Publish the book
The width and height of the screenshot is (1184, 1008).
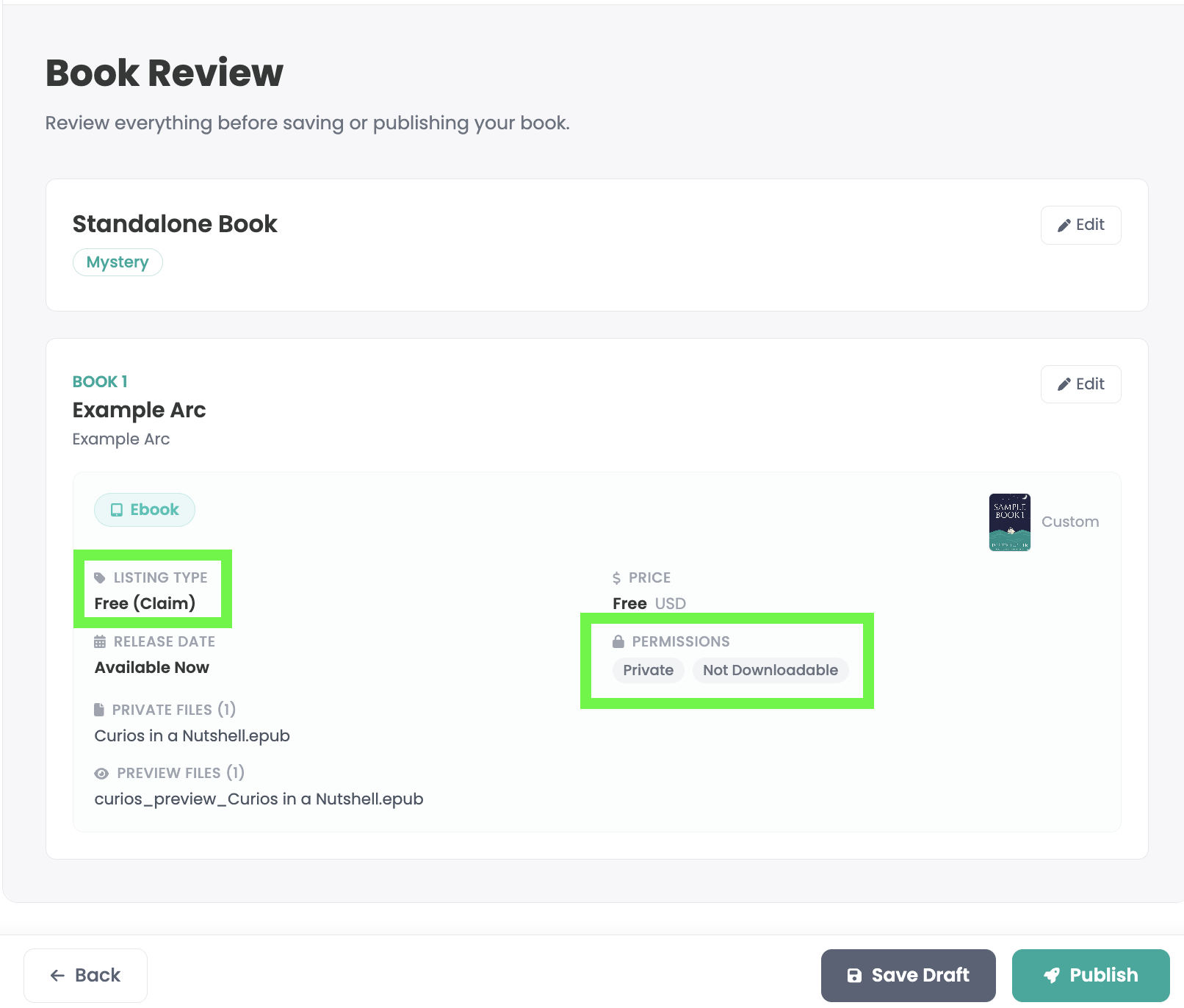1091,976
